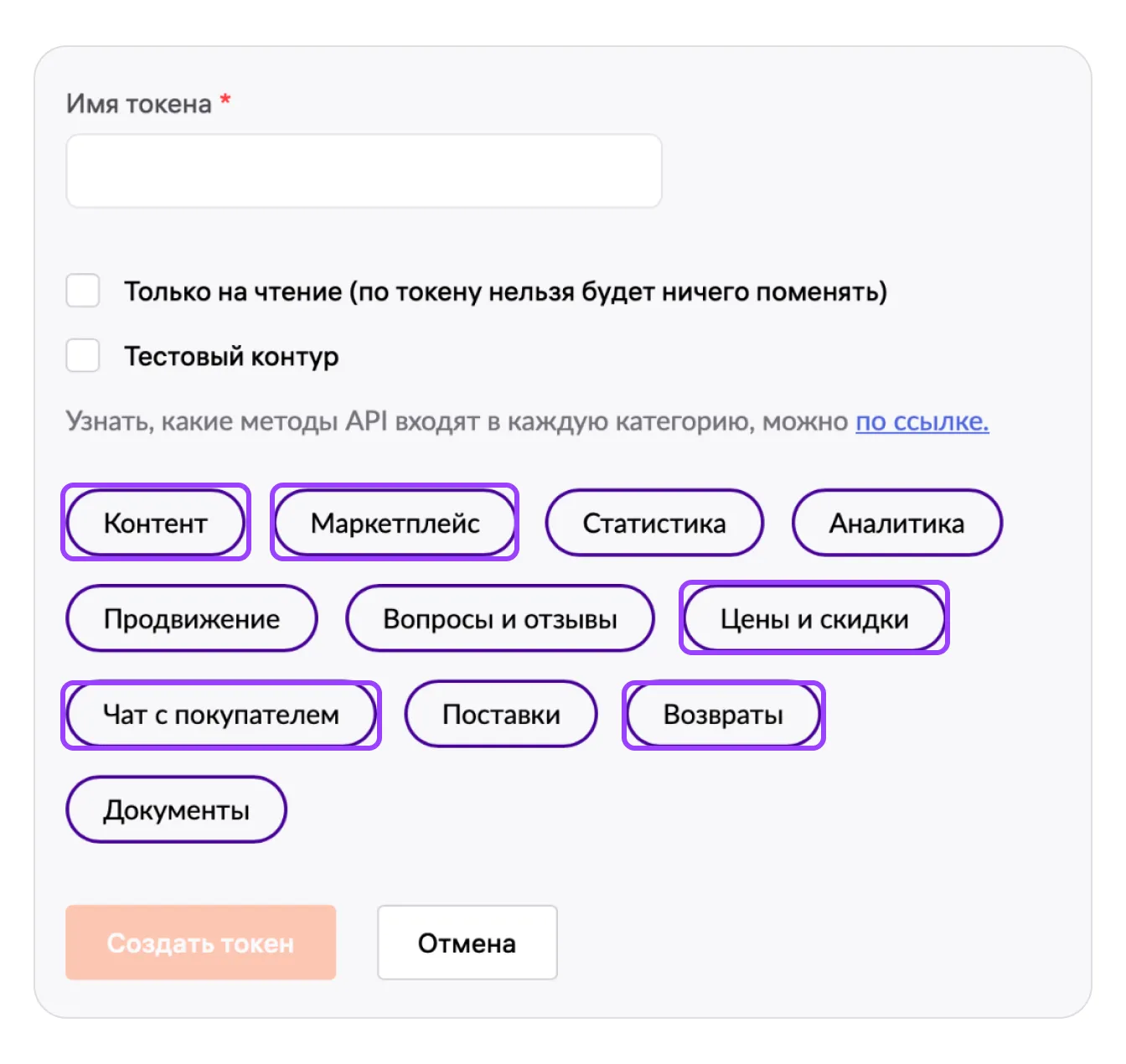The width and height of the screenshot is (1126, 1064).
Task: Click the Тестовый контур label text
Action: coord(231,356)
